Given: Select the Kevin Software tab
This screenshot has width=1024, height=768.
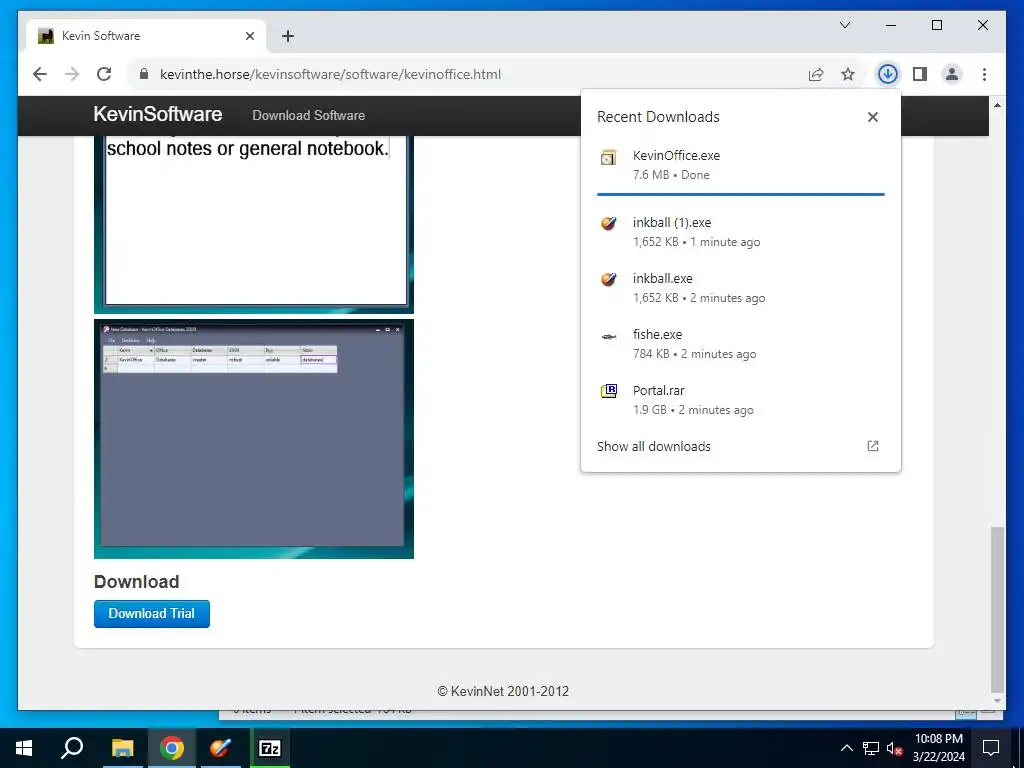Looking at the screenshot, I should click(x=146, y=36).
